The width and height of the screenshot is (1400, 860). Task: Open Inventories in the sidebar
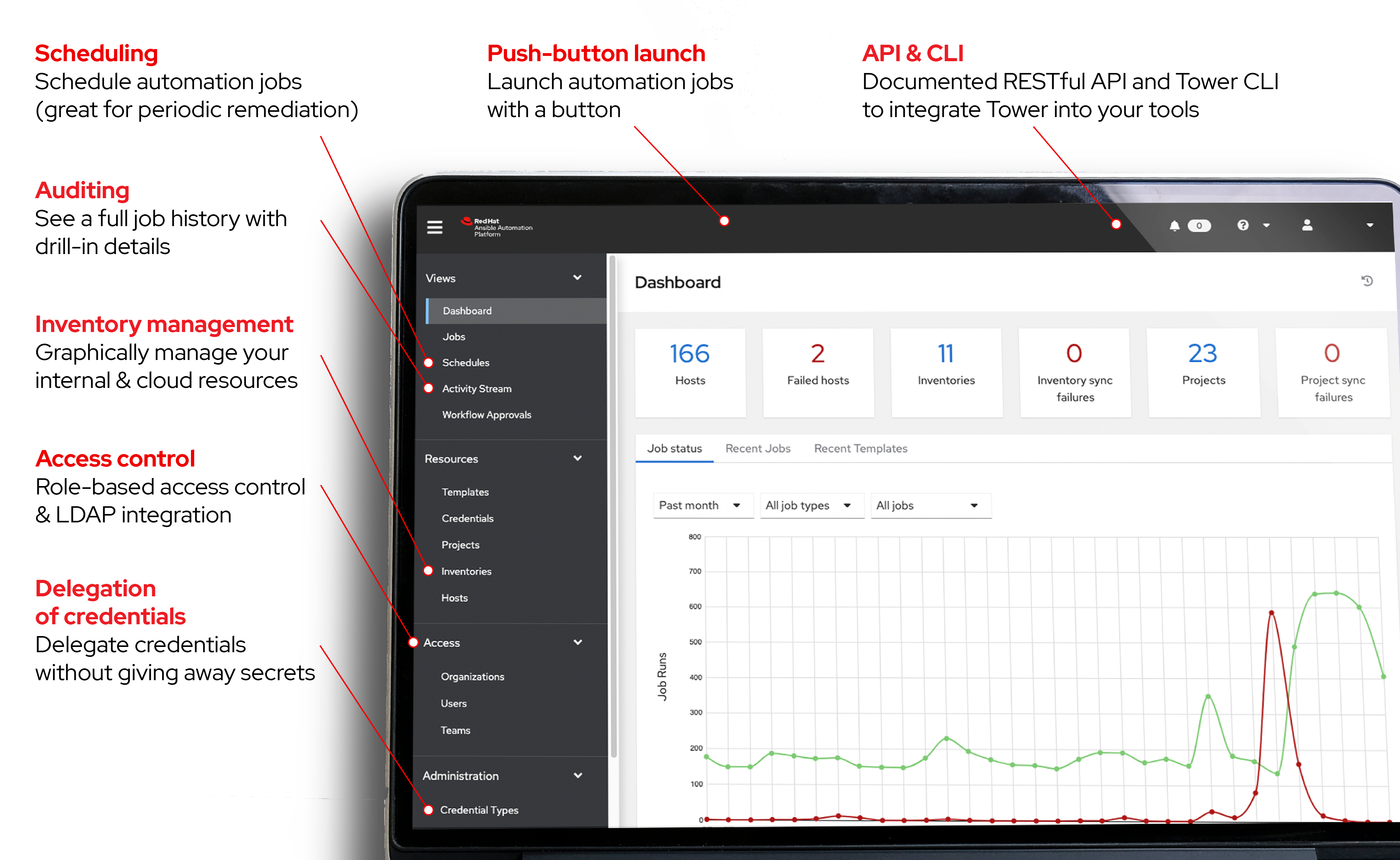tap(466, 571)
